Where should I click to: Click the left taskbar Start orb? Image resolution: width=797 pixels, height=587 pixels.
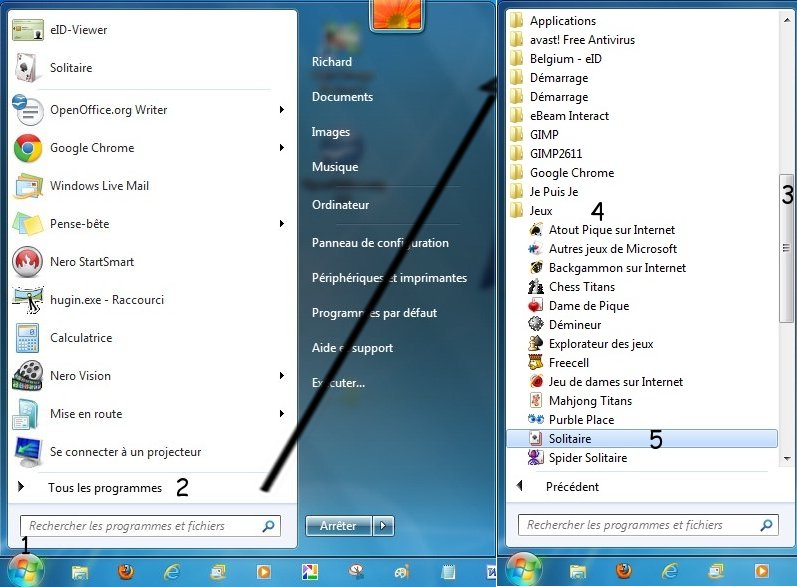point(24,570)
